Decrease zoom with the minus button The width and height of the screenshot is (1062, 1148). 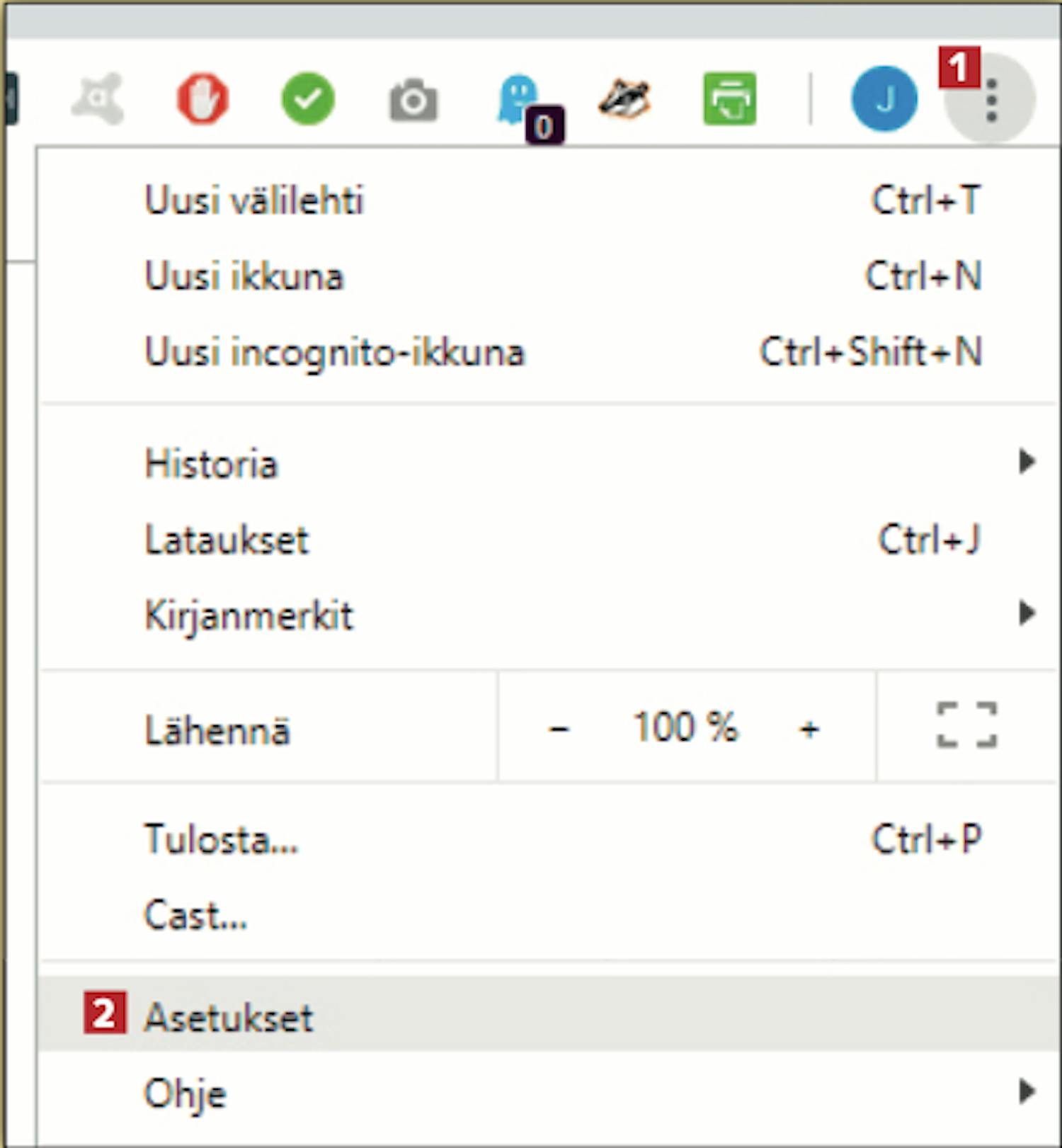(559, 728)
